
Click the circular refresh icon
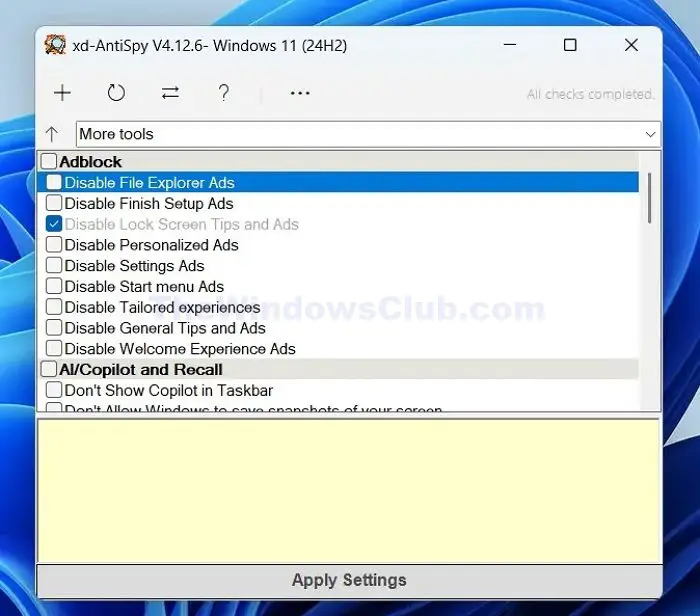pos(116,93)
